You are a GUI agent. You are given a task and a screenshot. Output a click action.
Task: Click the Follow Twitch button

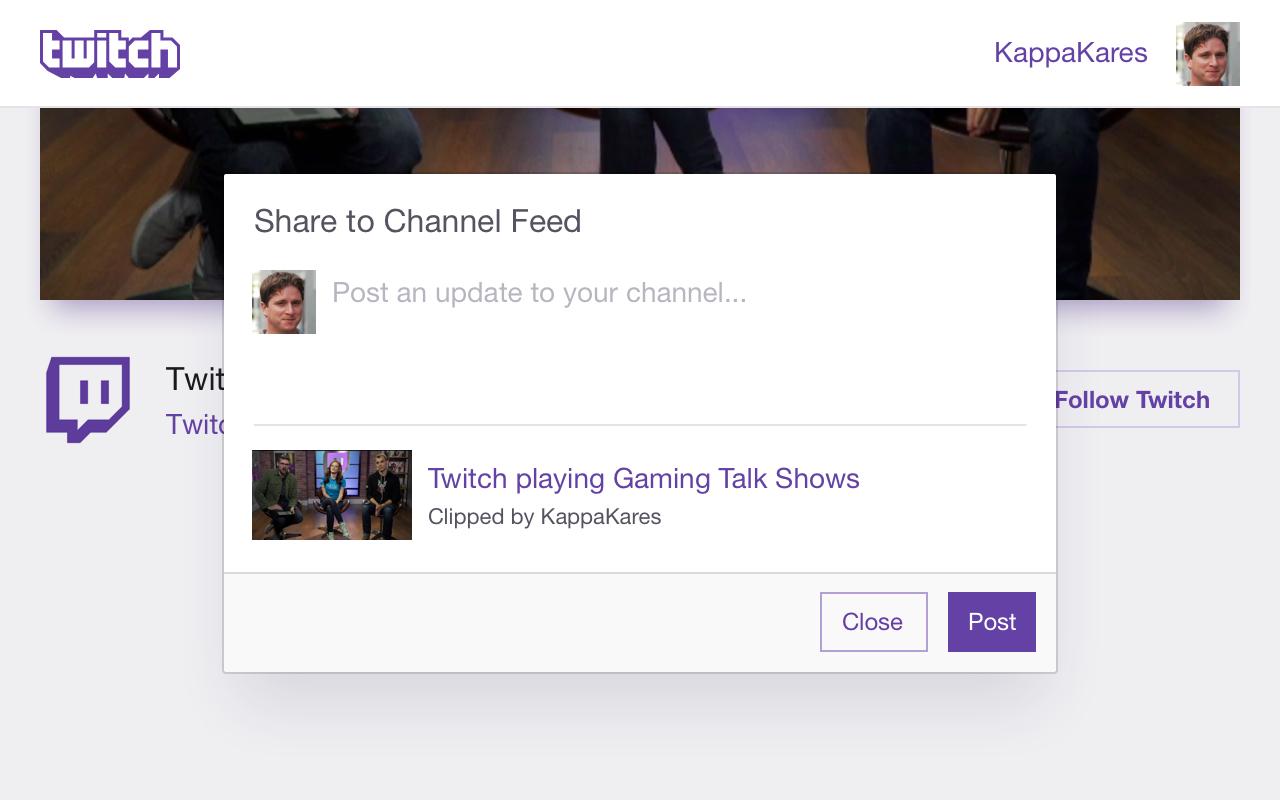(x=1132, y=399)
